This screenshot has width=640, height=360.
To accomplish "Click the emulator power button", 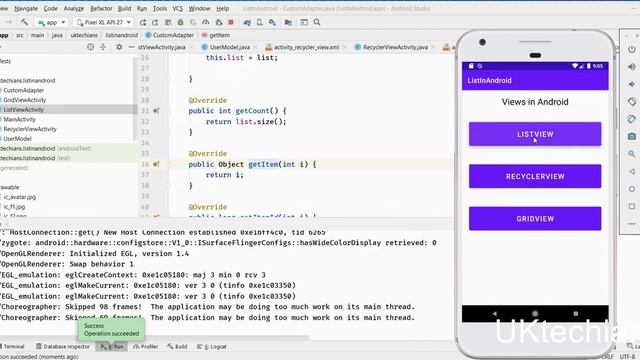I will coord(631,49).
